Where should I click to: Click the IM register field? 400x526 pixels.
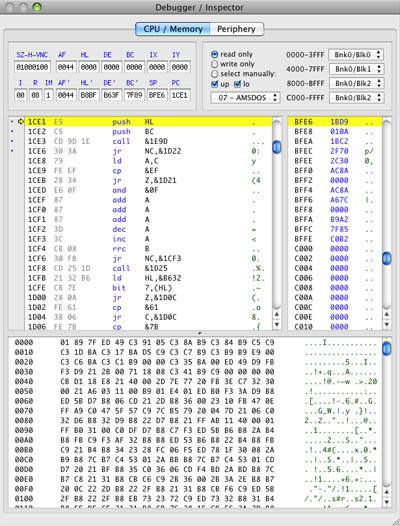click(48, 95)
